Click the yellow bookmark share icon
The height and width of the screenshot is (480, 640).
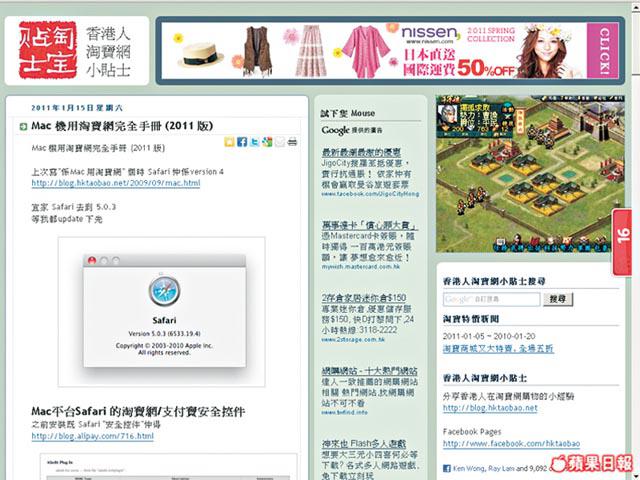[x=229, y=142]
